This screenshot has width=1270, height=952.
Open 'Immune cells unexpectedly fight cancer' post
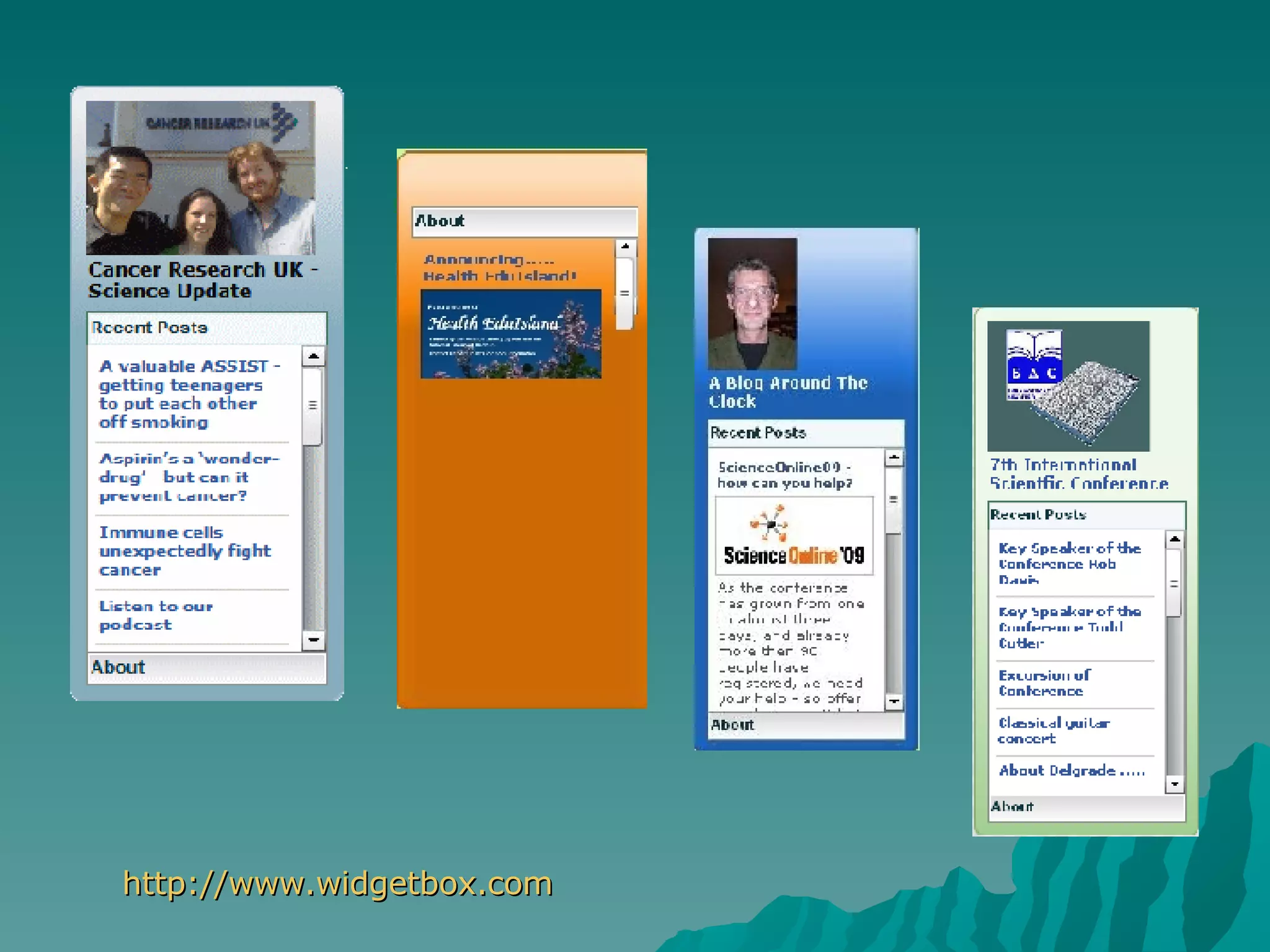point(185,551)
